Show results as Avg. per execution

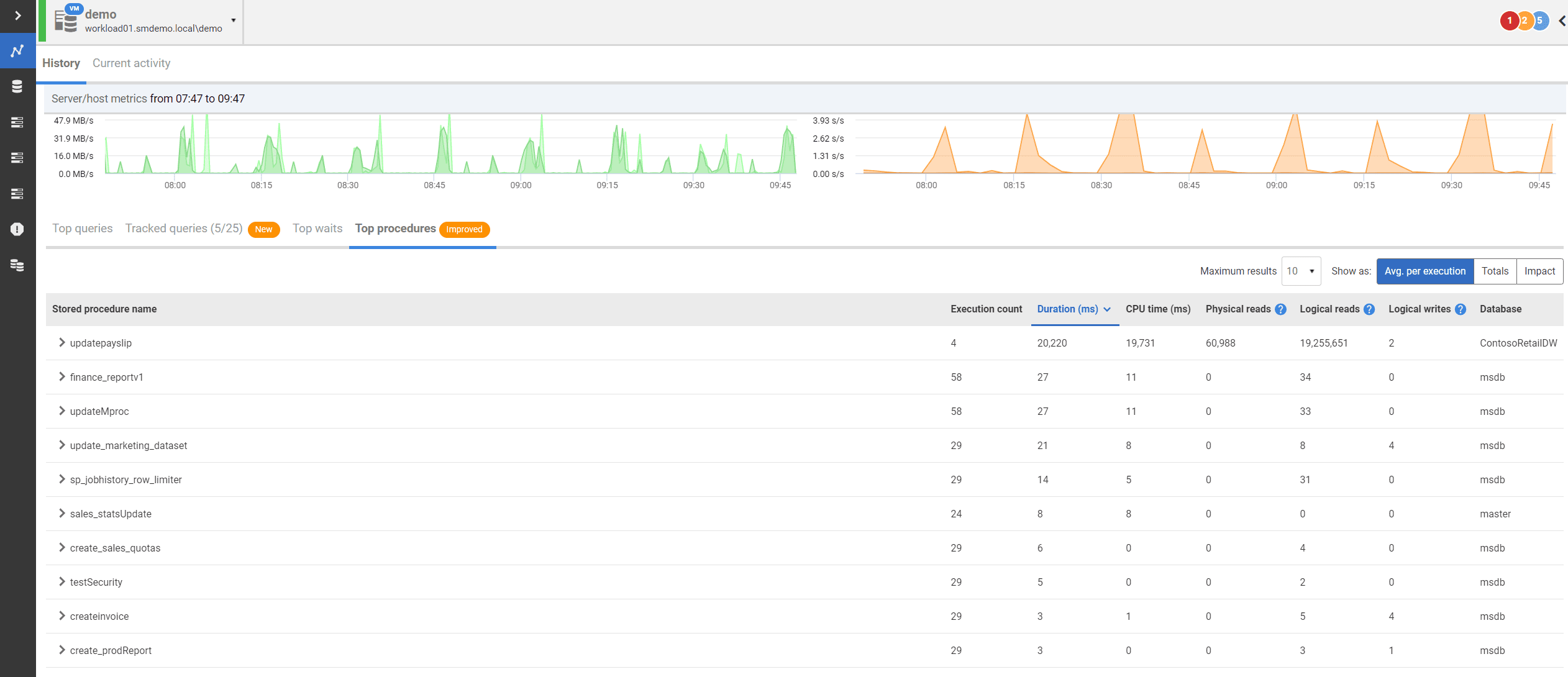[x=1424, y=271]
